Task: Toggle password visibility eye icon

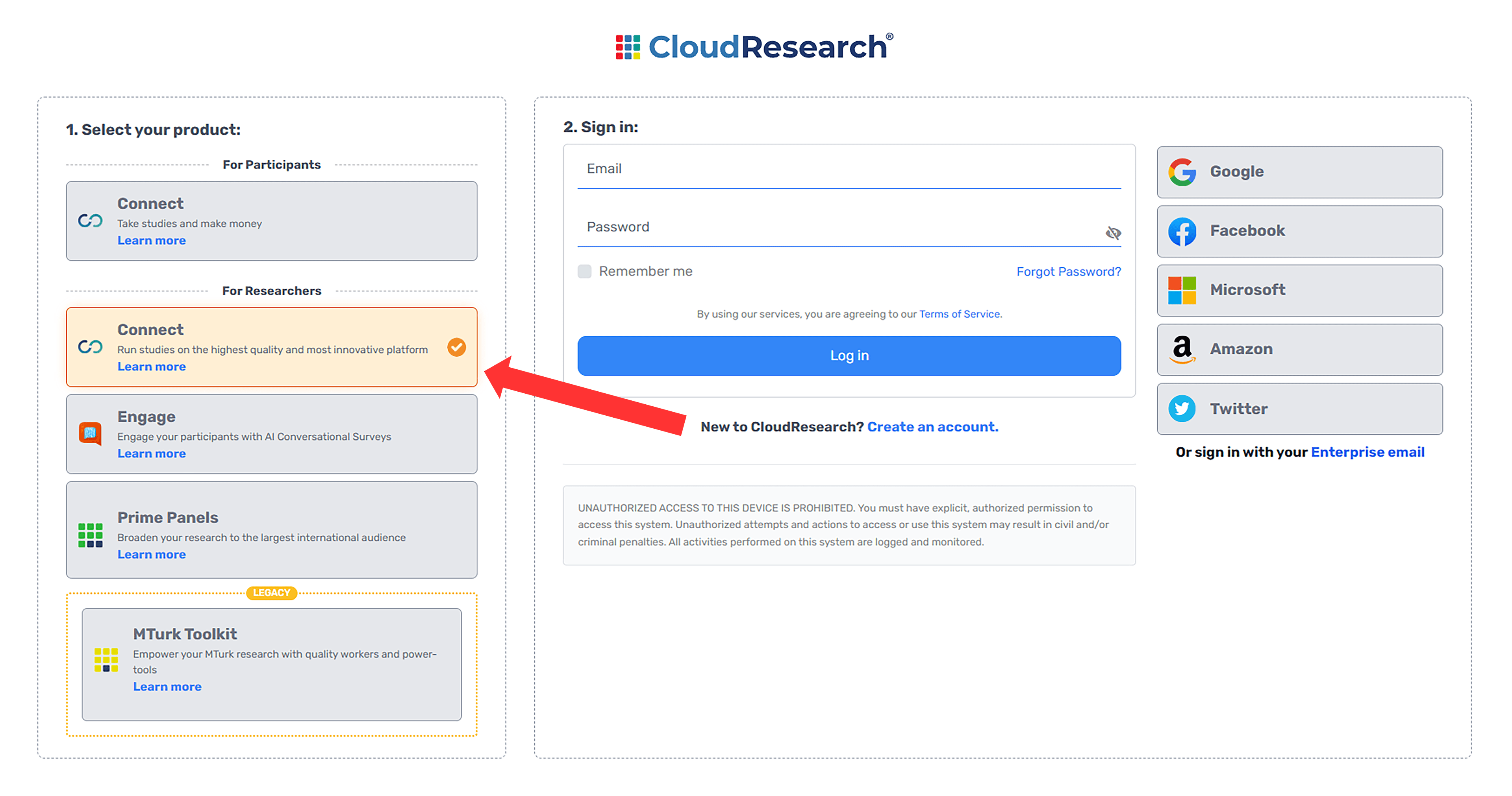Action: tap(1113, 233)
